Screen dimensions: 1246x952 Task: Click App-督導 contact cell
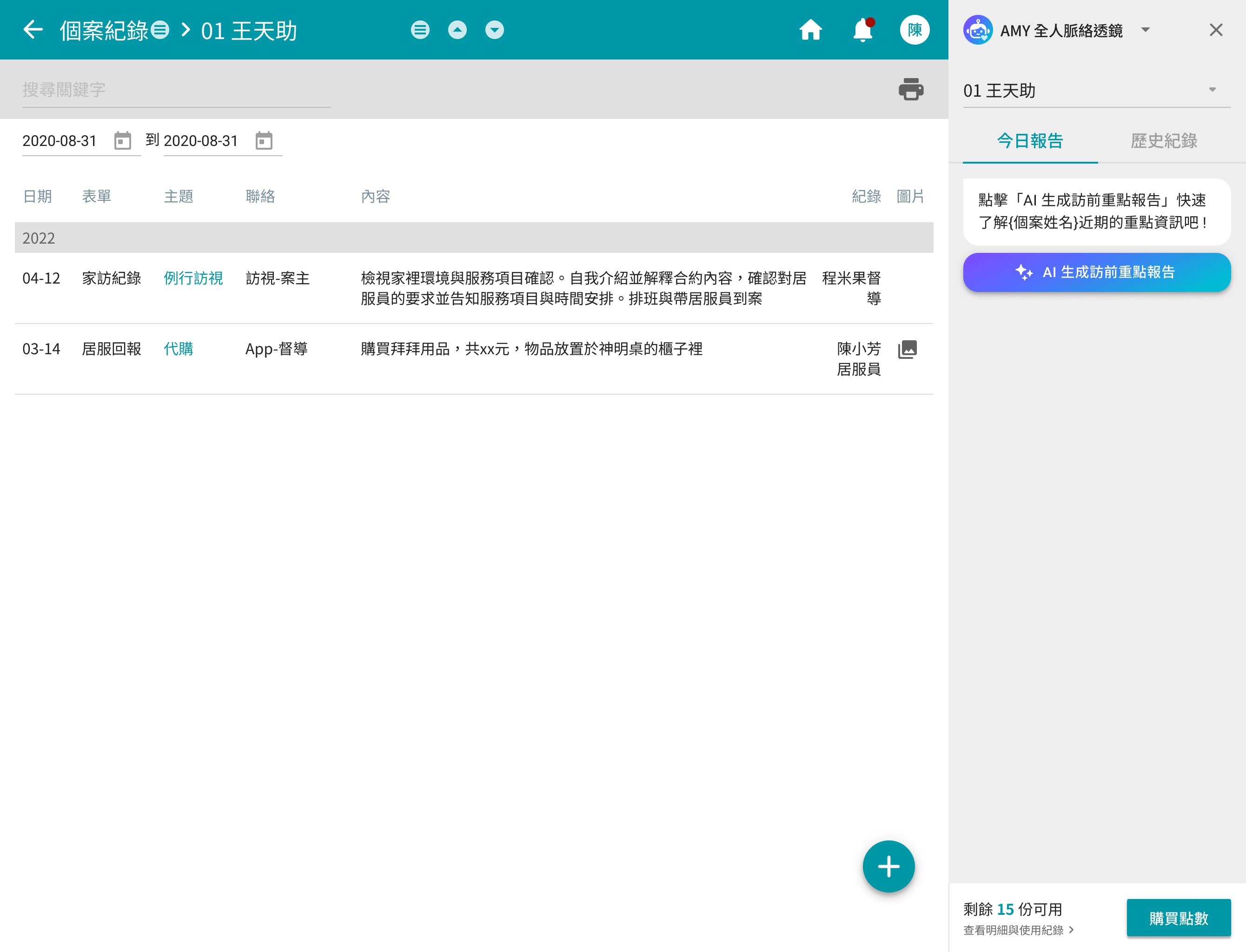coord(277,349)
